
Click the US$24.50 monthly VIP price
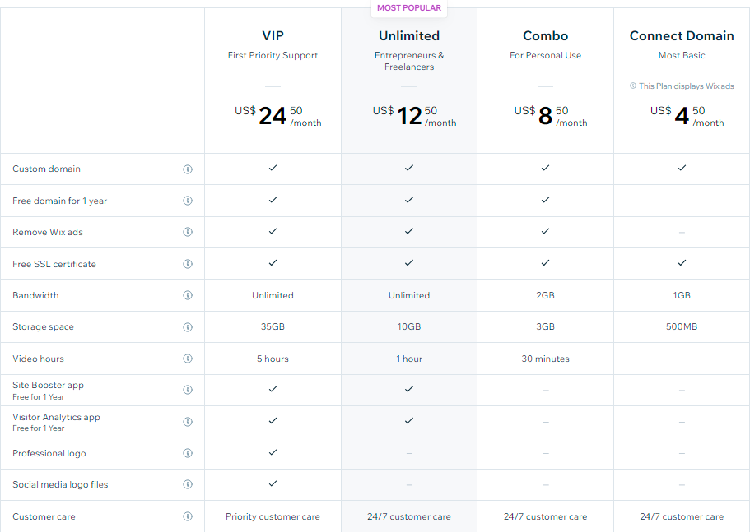tap(277, 116)
